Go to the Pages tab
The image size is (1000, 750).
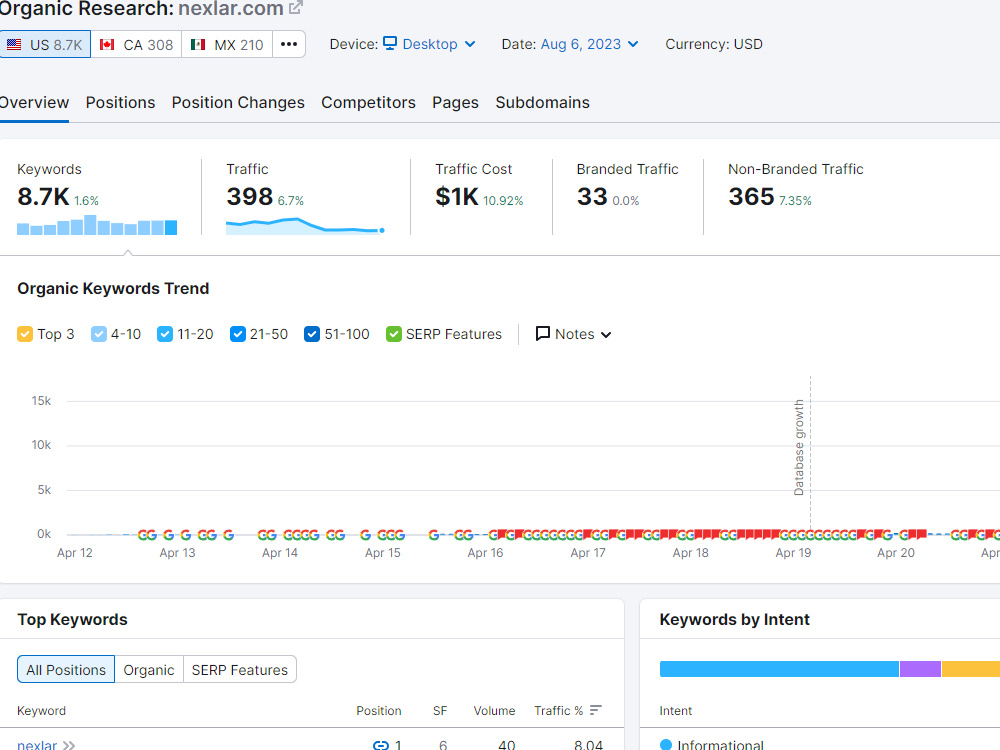tap(455, 103)
